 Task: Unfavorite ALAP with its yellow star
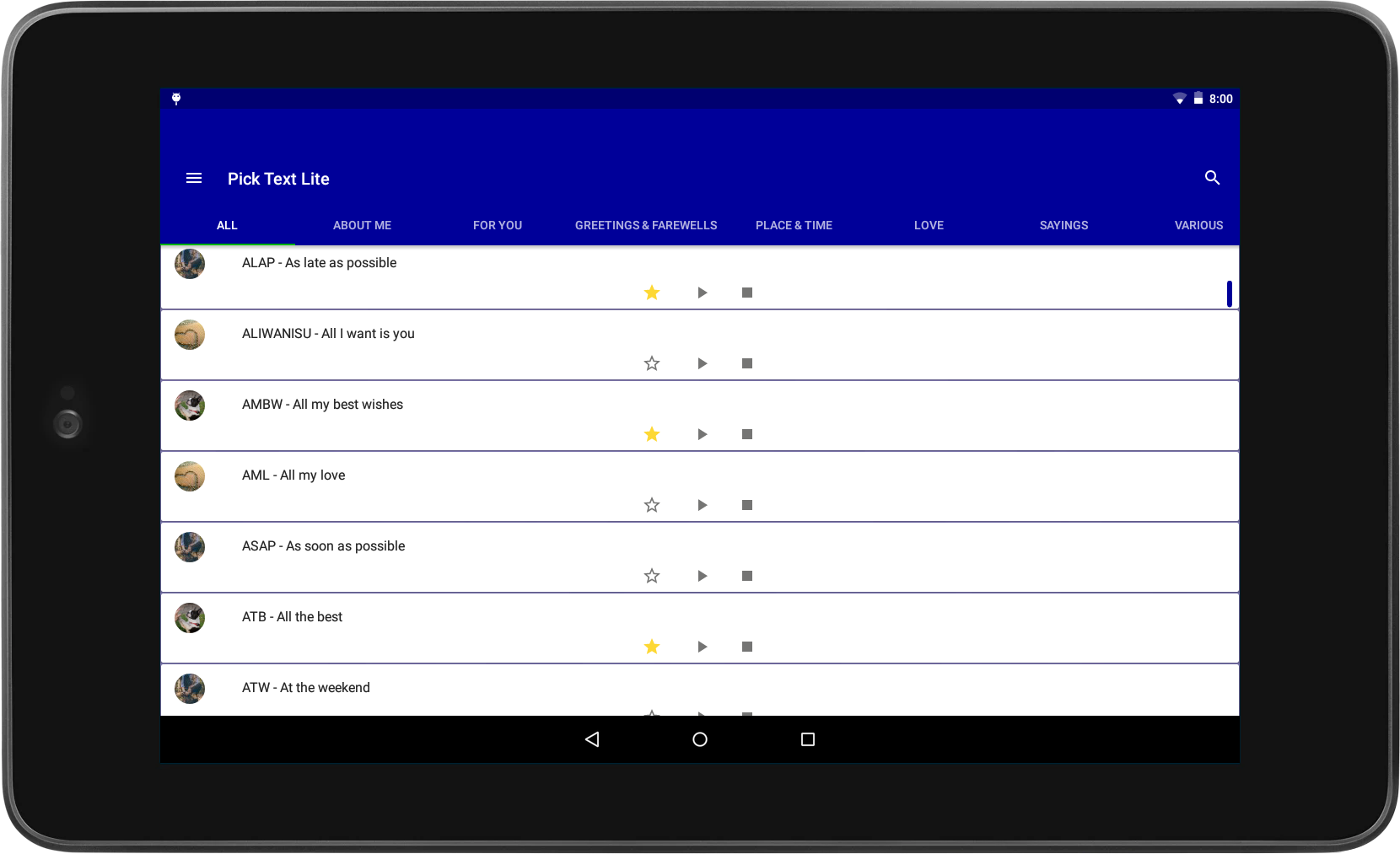pyautogui.click(x=652, y=293)
